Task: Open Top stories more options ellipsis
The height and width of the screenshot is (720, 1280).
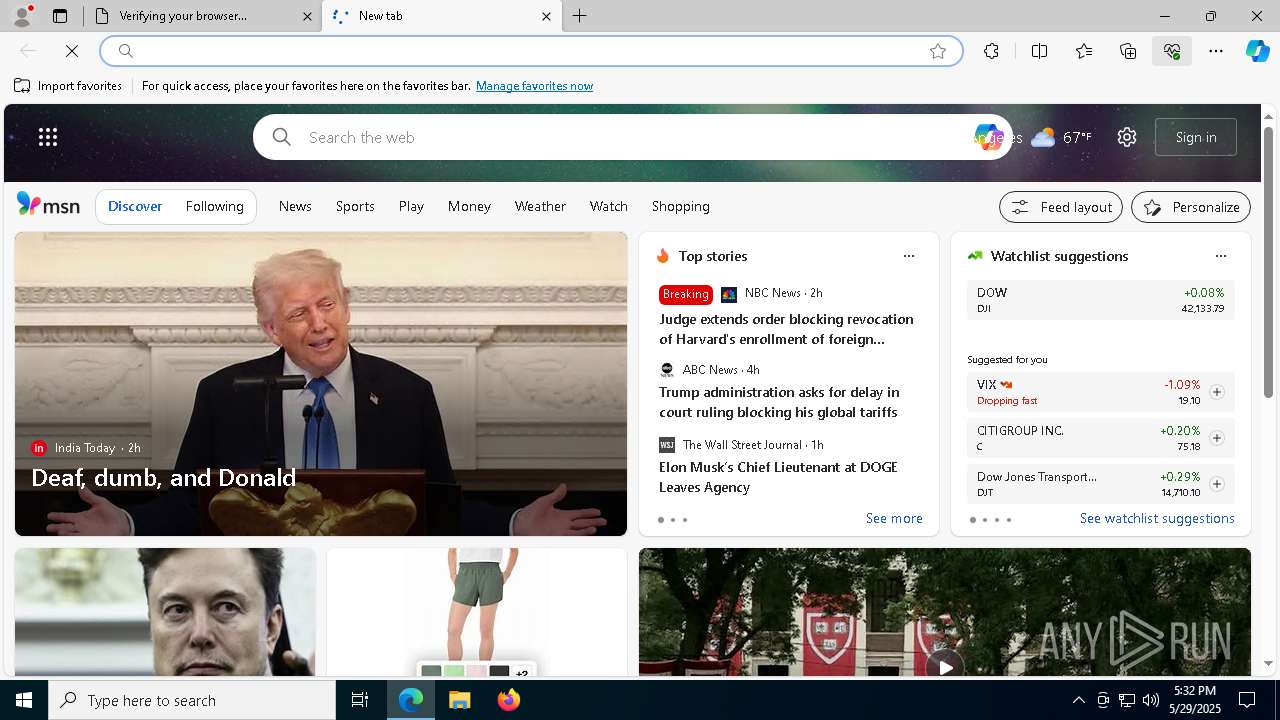Action: [909, 256]
